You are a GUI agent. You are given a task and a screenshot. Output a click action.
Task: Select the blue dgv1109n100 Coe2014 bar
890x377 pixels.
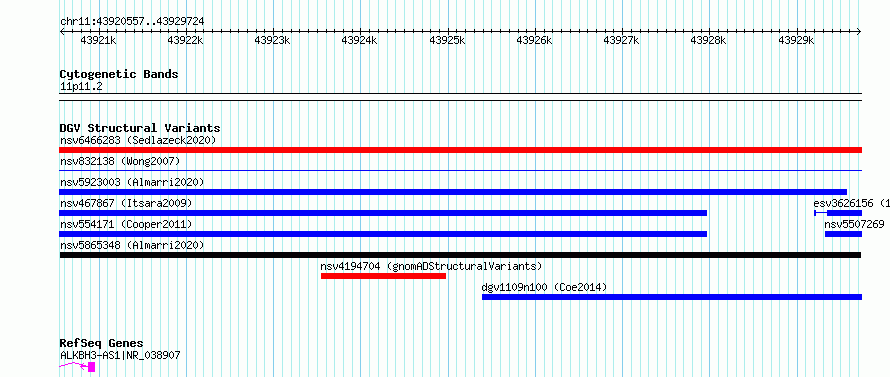tap(672, 297)
